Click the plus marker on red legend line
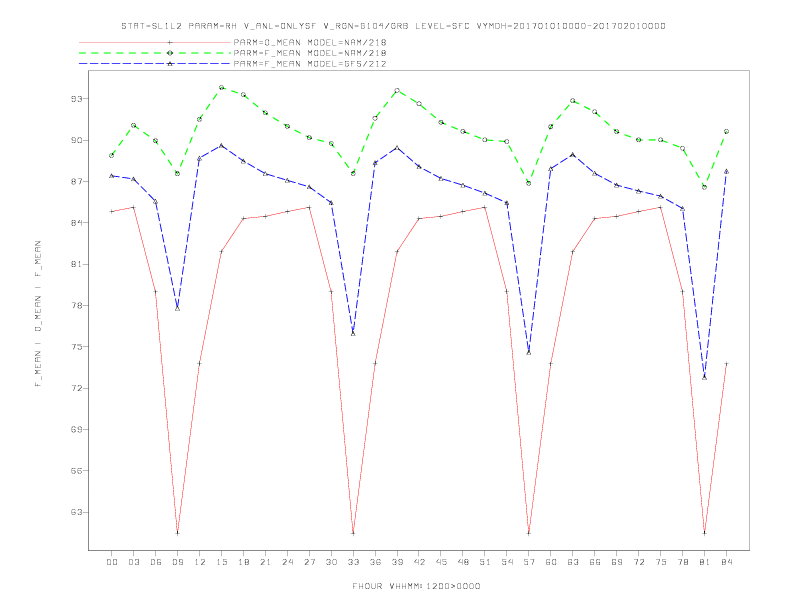 (x=170, y=42)
